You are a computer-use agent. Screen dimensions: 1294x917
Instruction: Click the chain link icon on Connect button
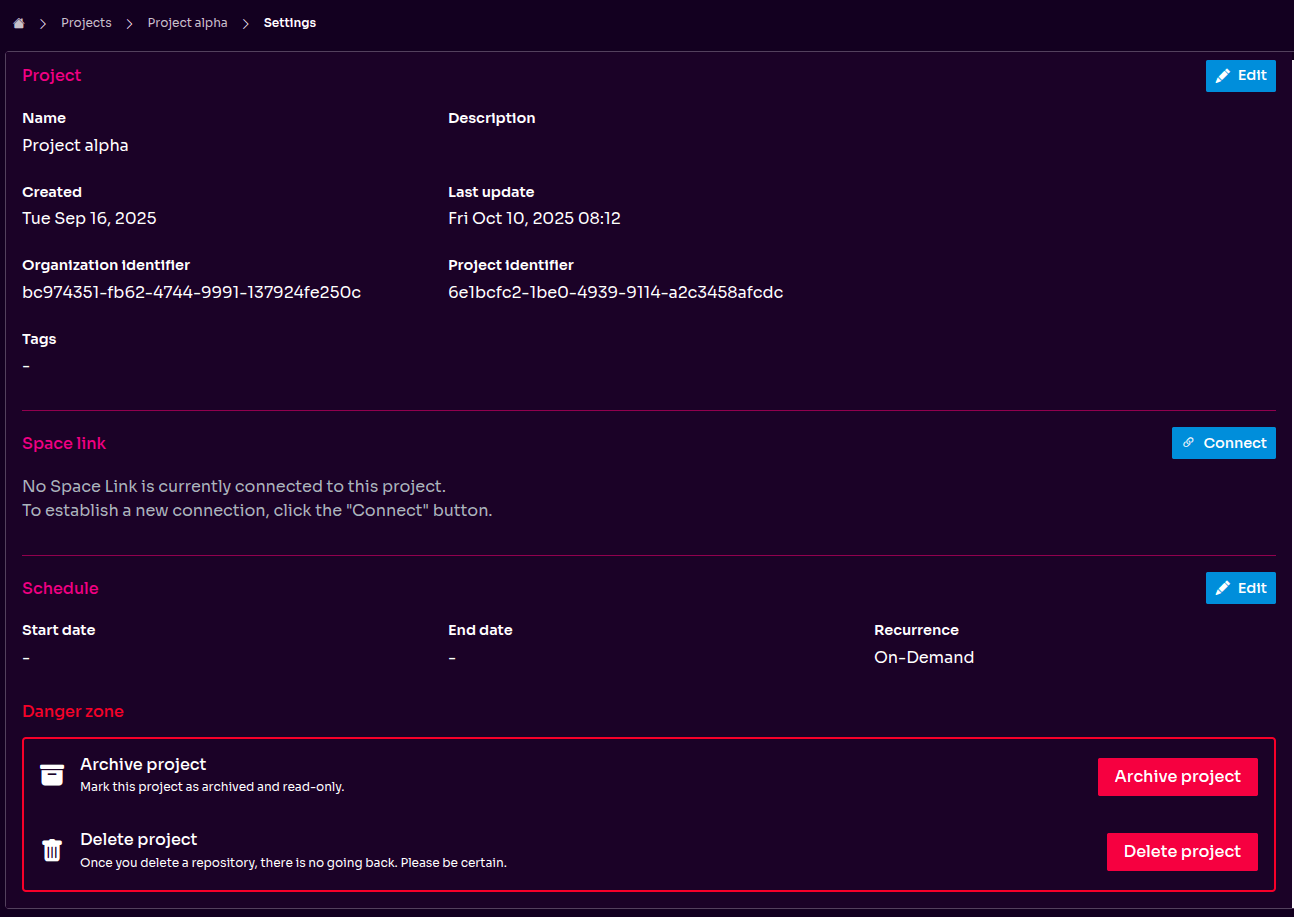(1188, 443)
